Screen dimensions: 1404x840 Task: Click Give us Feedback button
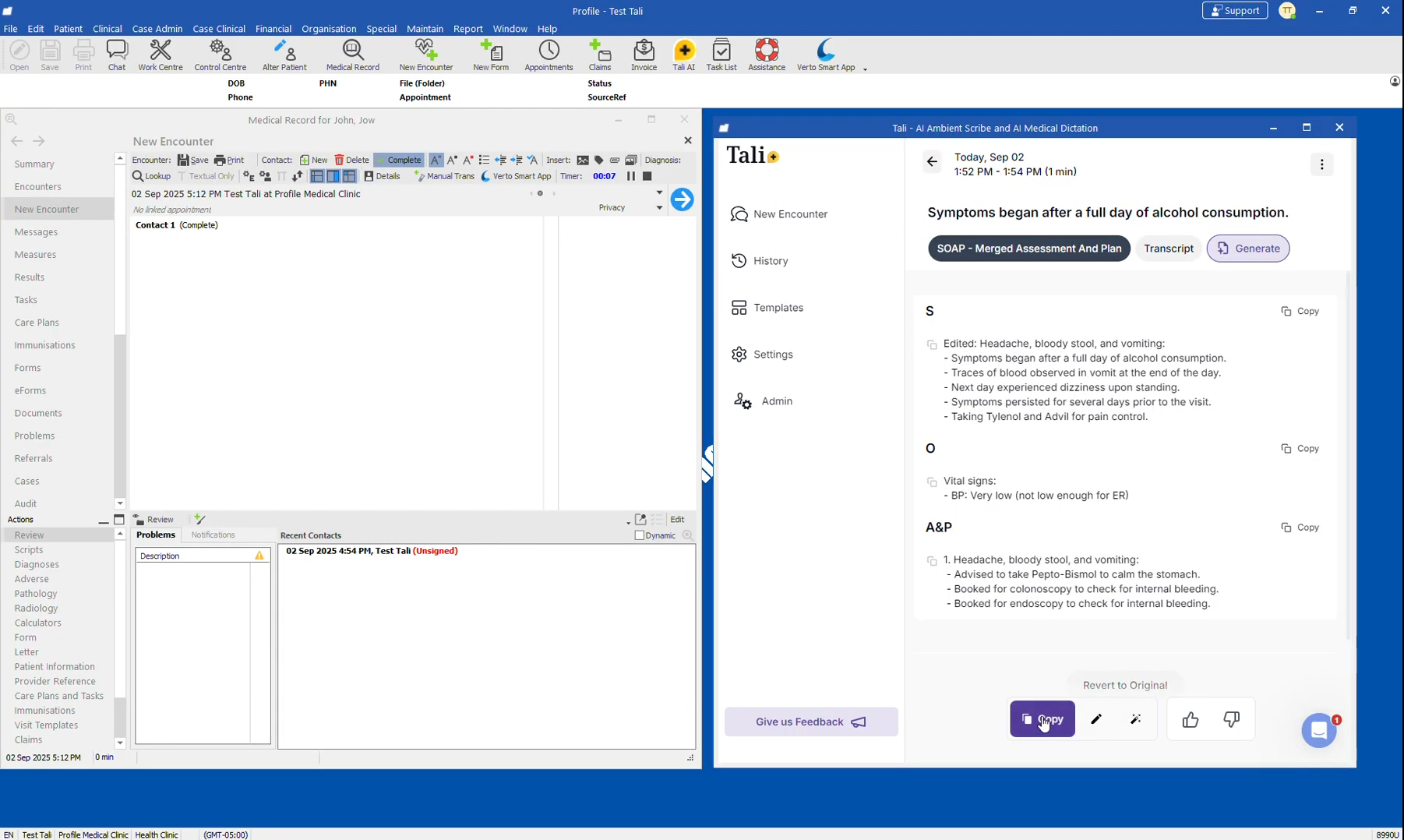810,722
